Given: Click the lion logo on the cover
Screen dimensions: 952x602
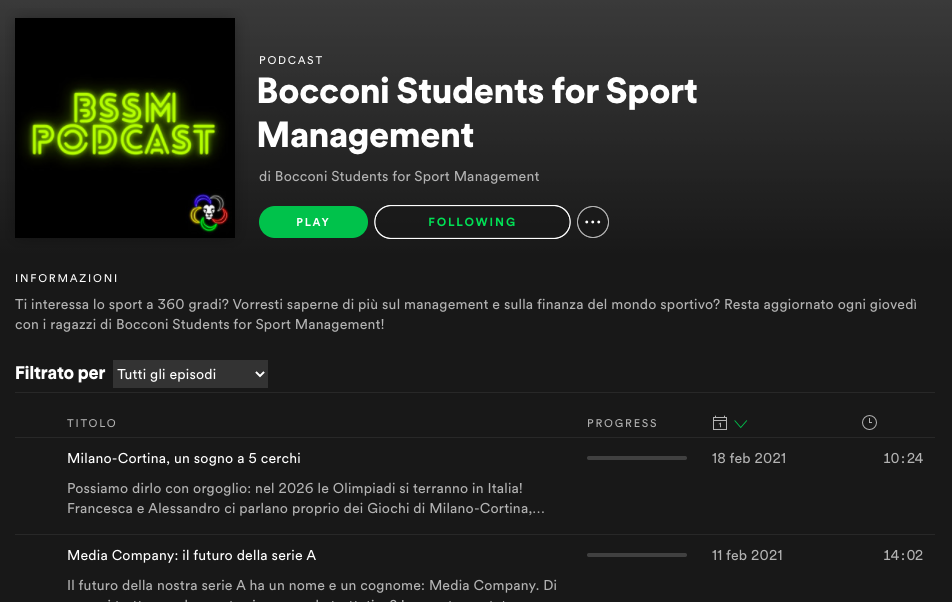Looking at the screenshot, I should 209,211.
